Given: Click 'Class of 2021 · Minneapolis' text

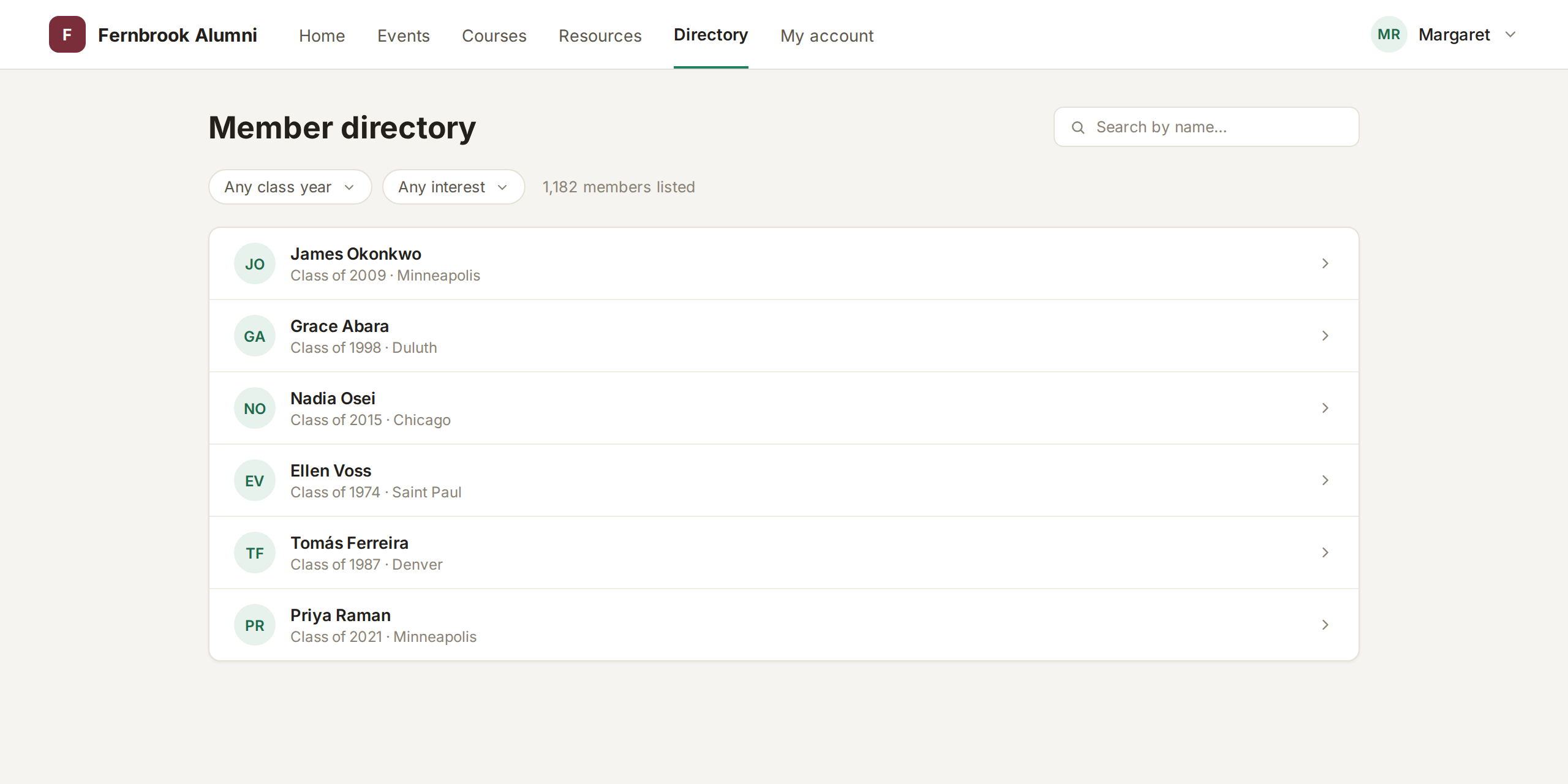Looking at the screenshot, I should (383, 637).
